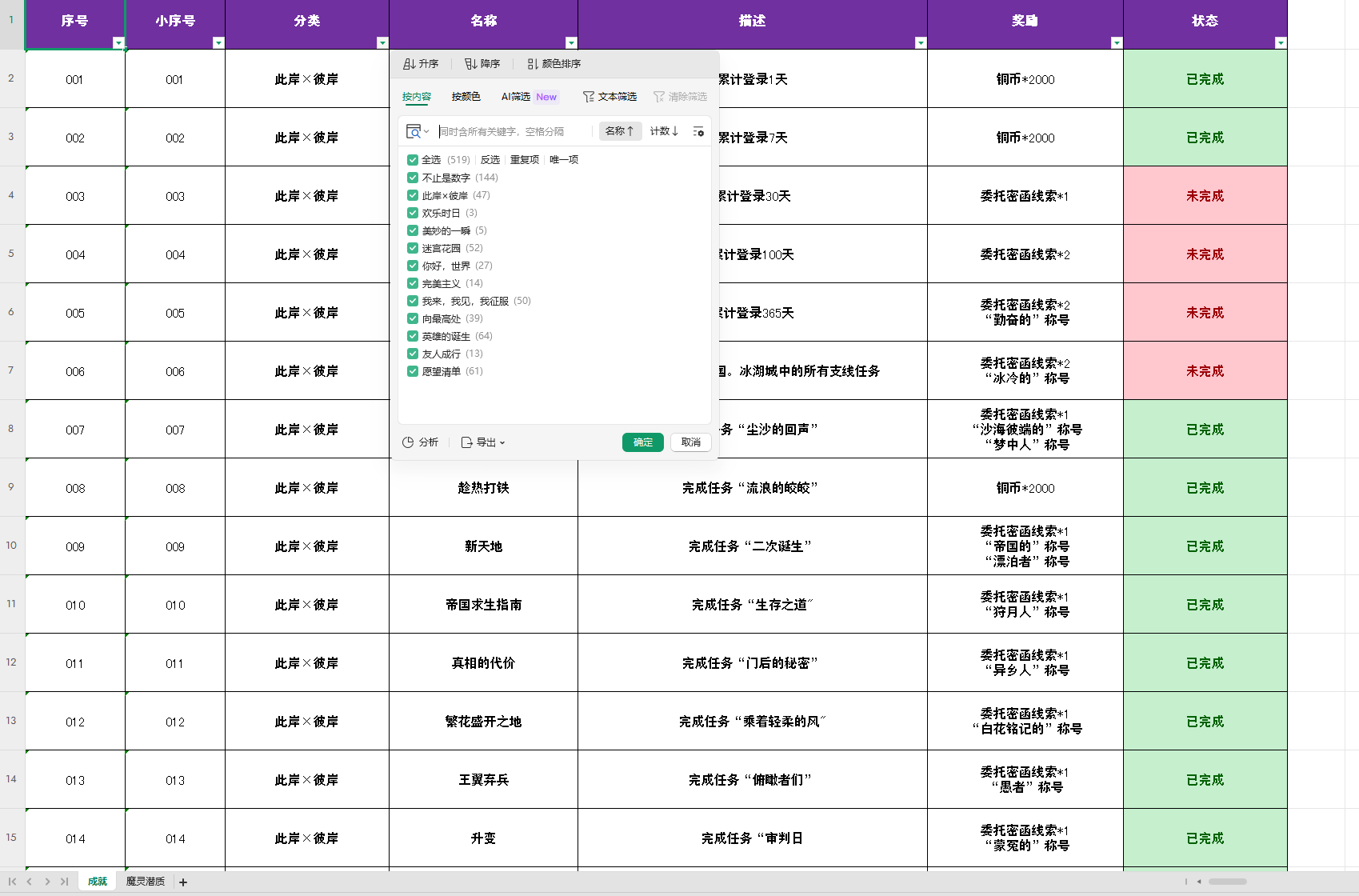Viewport: 1359px width, 896px height.
Task: Uncheck the 全选 select-all checkbox
Action: pos(413,160)
